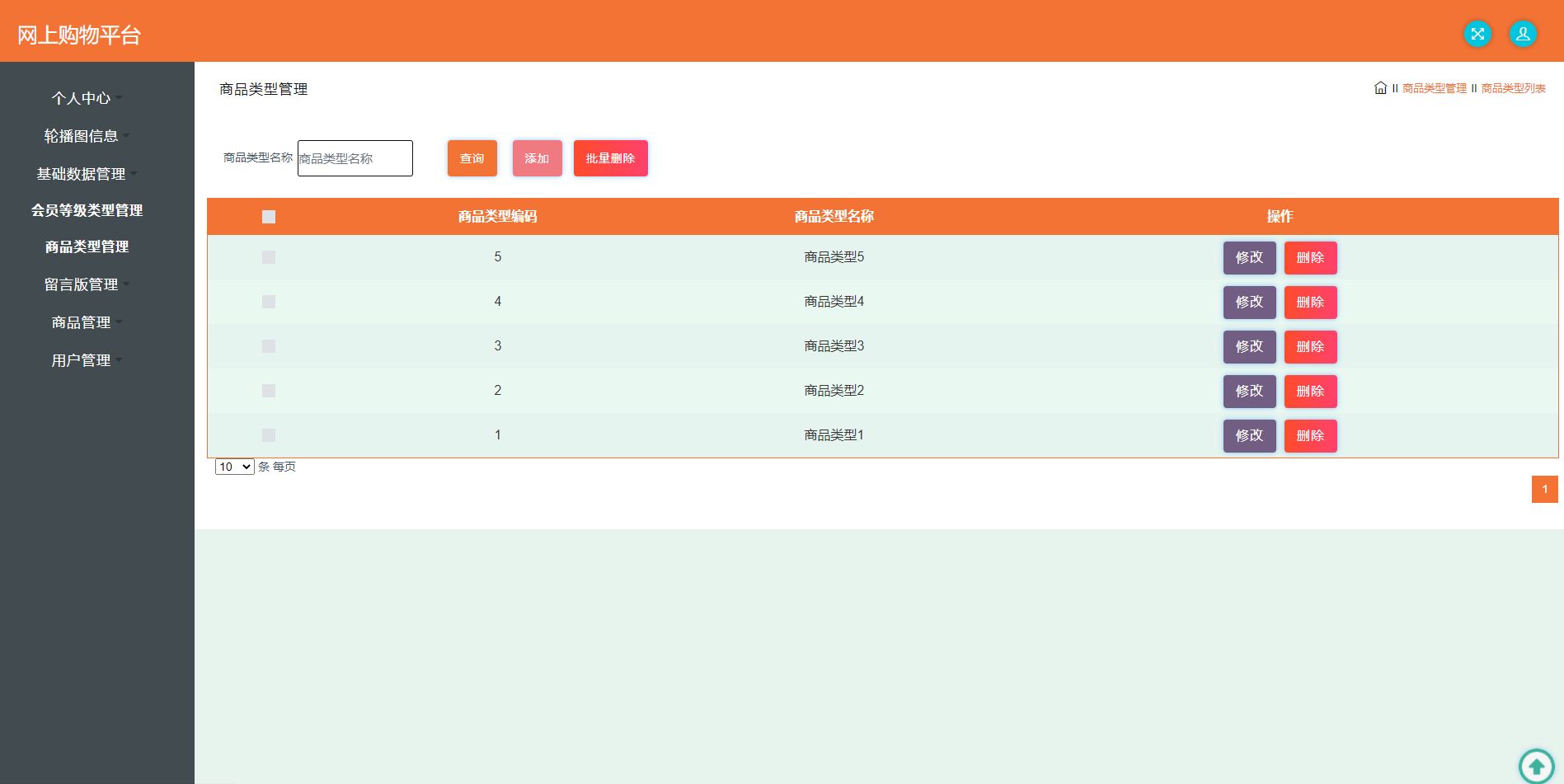
Task: Click code cell 3 in the table
Action: coord(497,346)
